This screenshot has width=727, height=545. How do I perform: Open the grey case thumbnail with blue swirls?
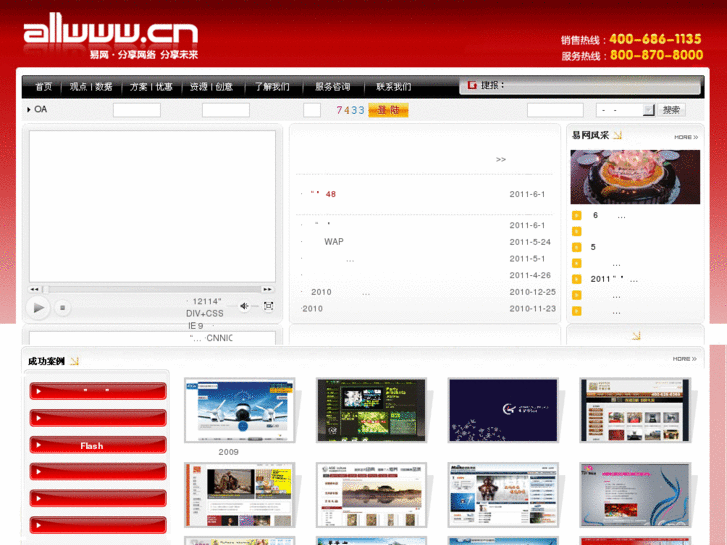(635, 495)
